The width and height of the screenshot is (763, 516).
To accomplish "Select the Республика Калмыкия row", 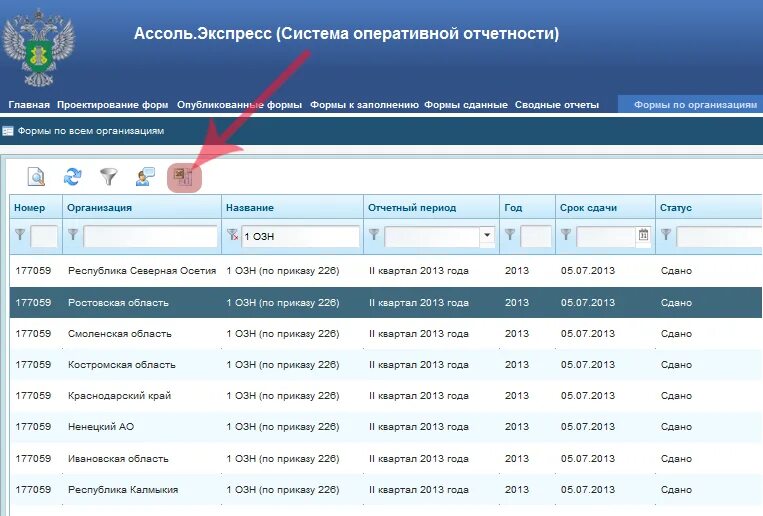I will [386, 490].
